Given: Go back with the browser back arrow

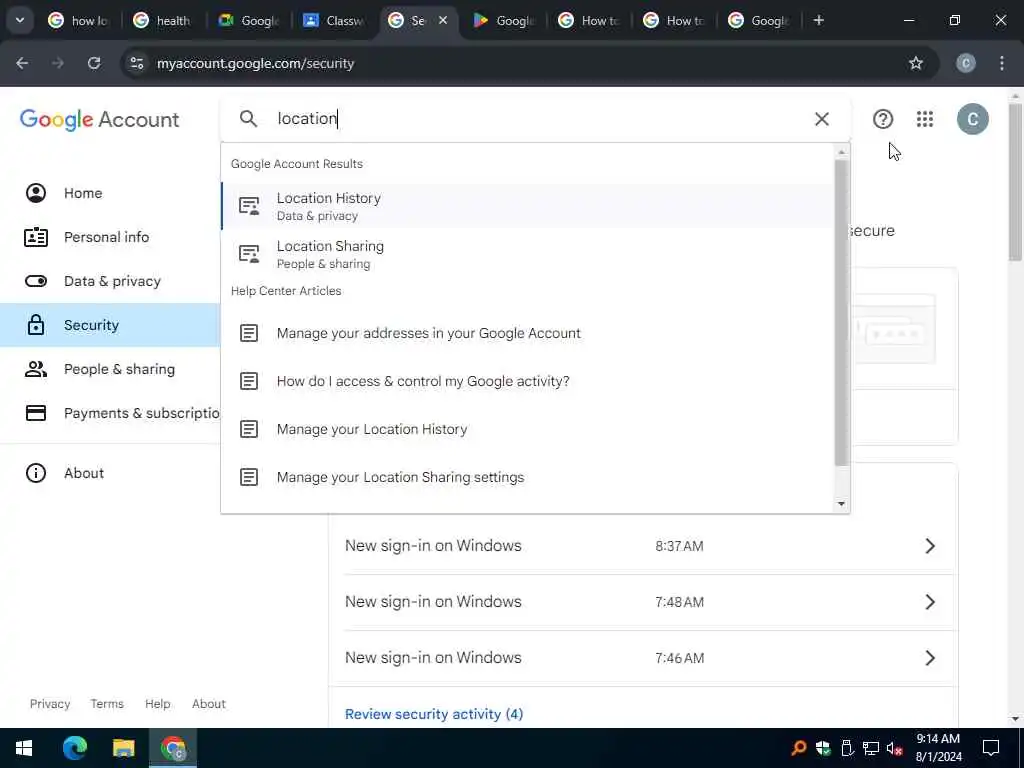Looking at the screenshot, I should point(22,63).
